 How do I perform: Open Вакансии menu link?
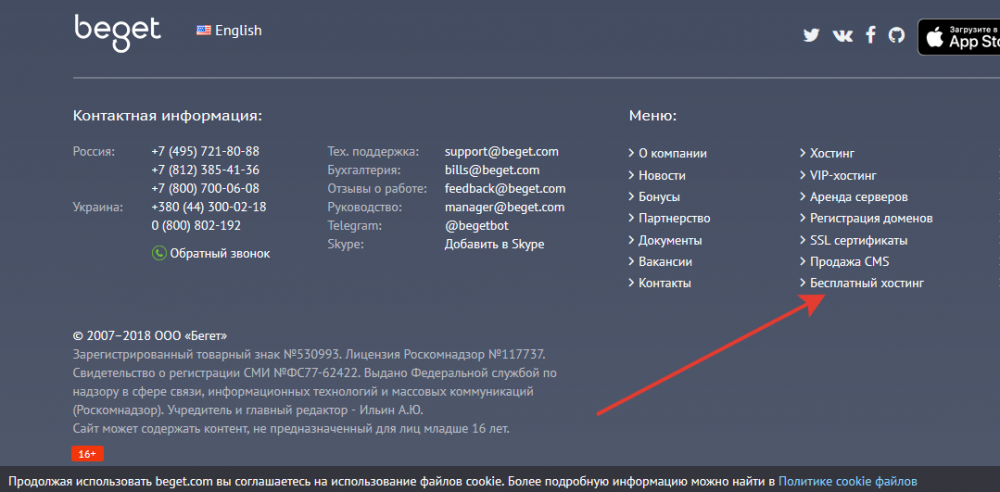(x=665, y=262)
